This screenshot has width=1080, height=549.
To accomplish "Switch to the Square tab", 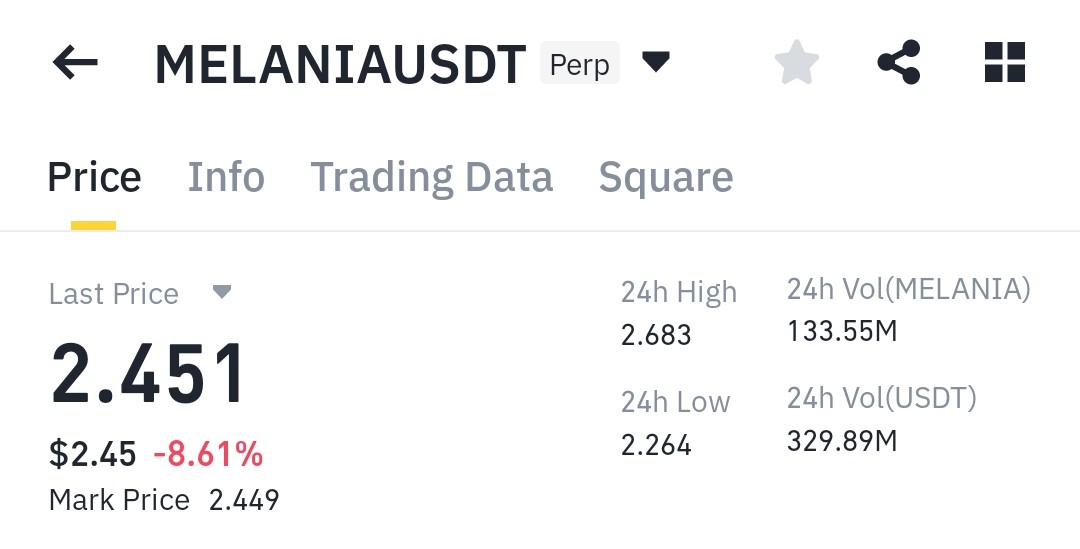I will (666, 178).
